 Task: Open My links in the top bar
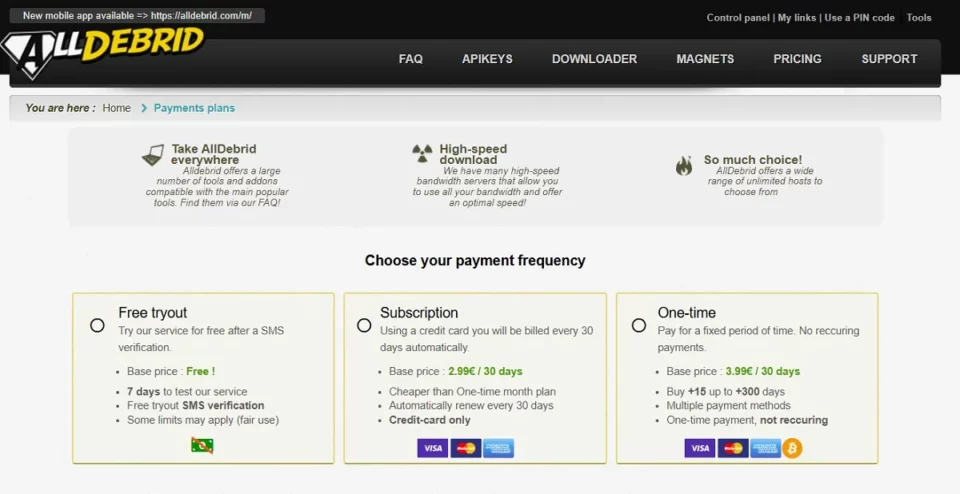click(797, 18)
